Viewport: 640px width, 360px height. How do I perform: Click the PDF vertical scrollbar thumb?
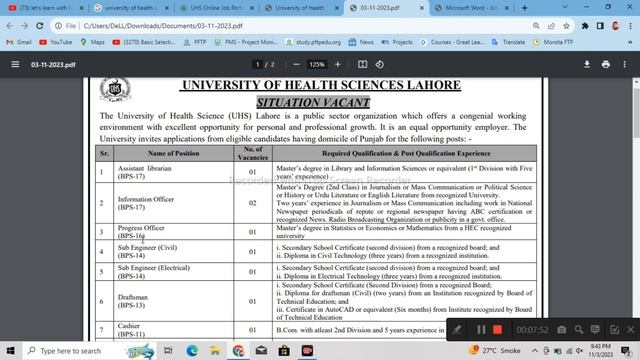tap(636, 112)
